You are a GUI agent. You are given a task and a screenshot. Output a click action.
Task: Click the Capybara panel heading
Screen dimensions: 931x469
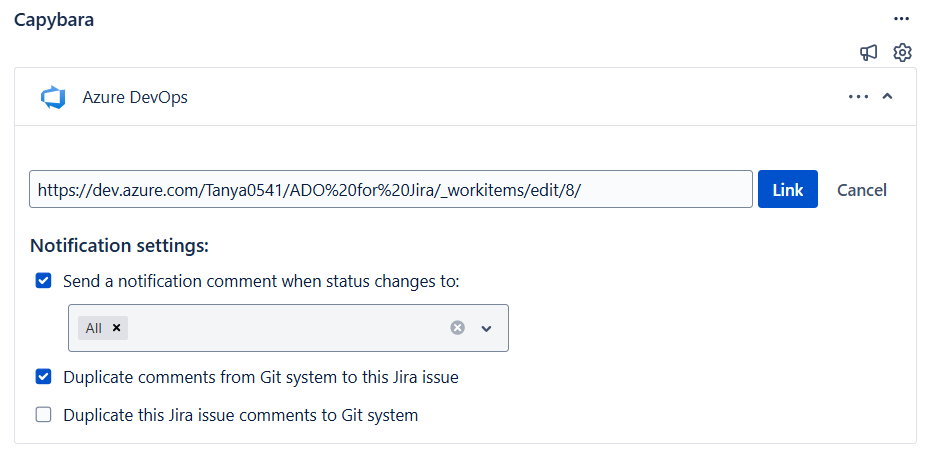pos(54,19)
